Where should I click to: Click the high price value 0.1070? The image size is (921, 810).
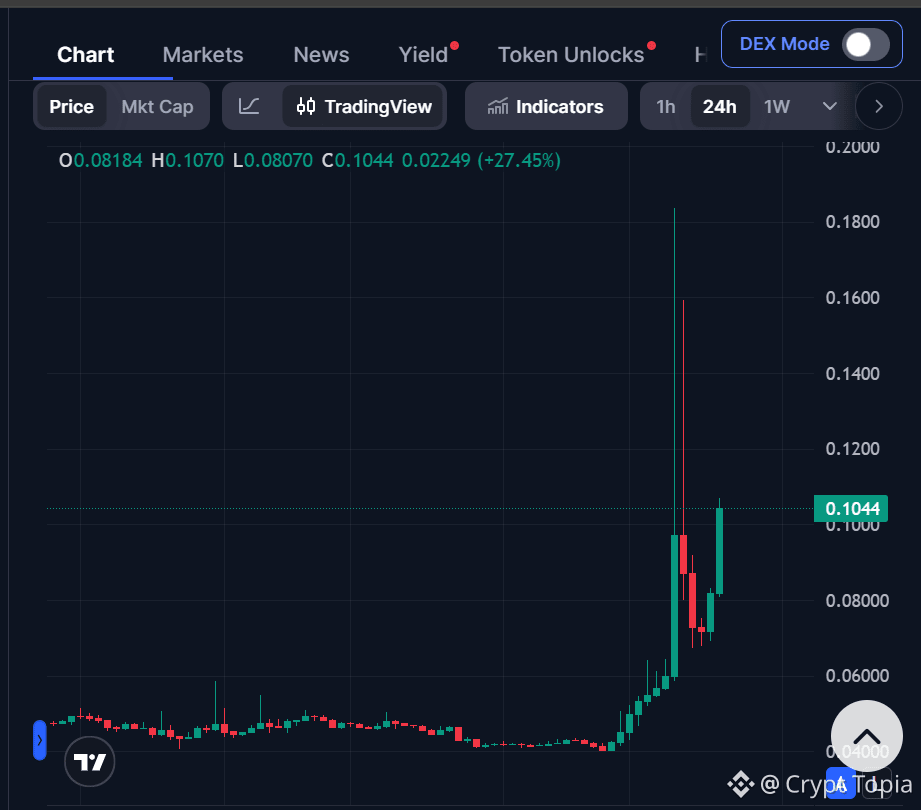(x=194, y=160)
